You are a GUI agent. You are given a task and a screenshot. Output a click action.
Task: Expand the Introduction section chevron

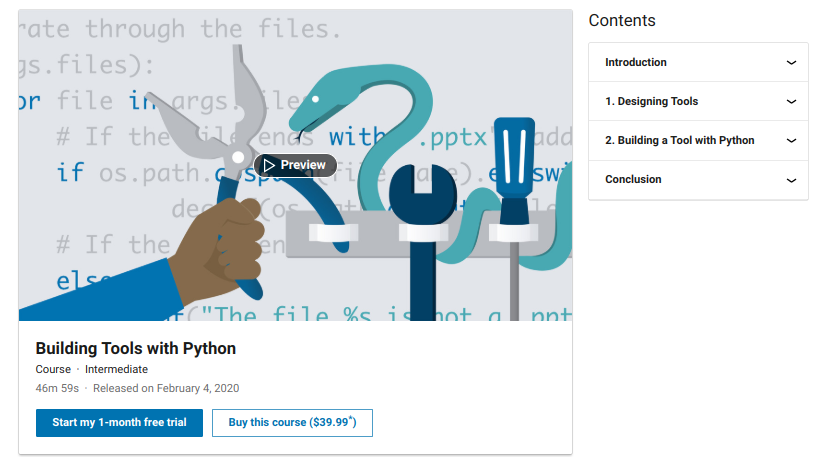pyautogui.click(x=792, y=62)
